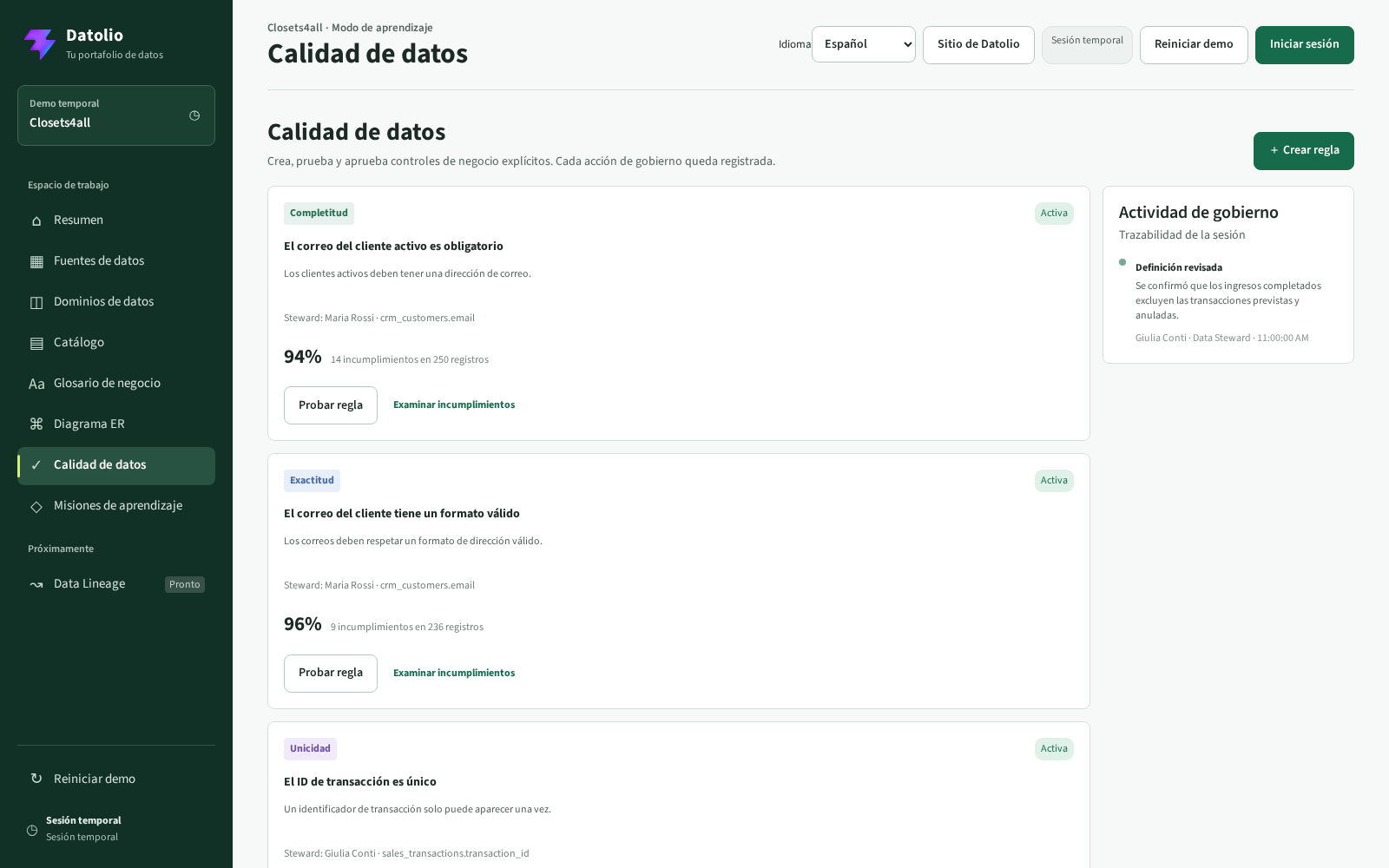Click the Pronto badge next to Data Lineage

(185, 585)
